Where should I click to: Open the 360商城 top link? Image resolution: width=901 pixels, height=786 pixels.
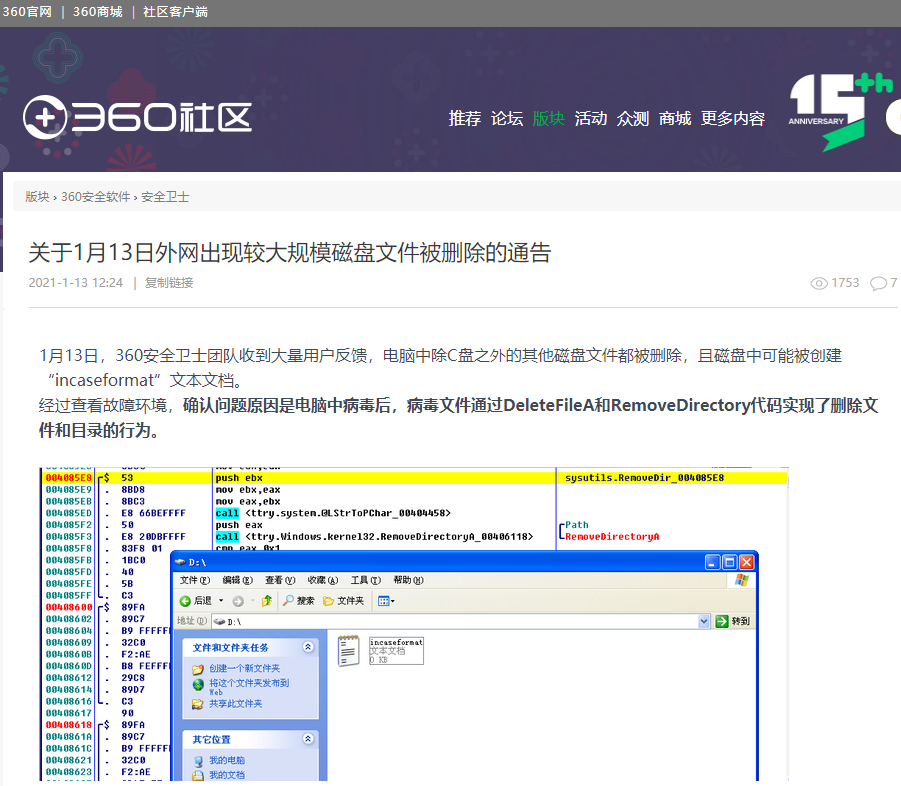tap(98, 11)
